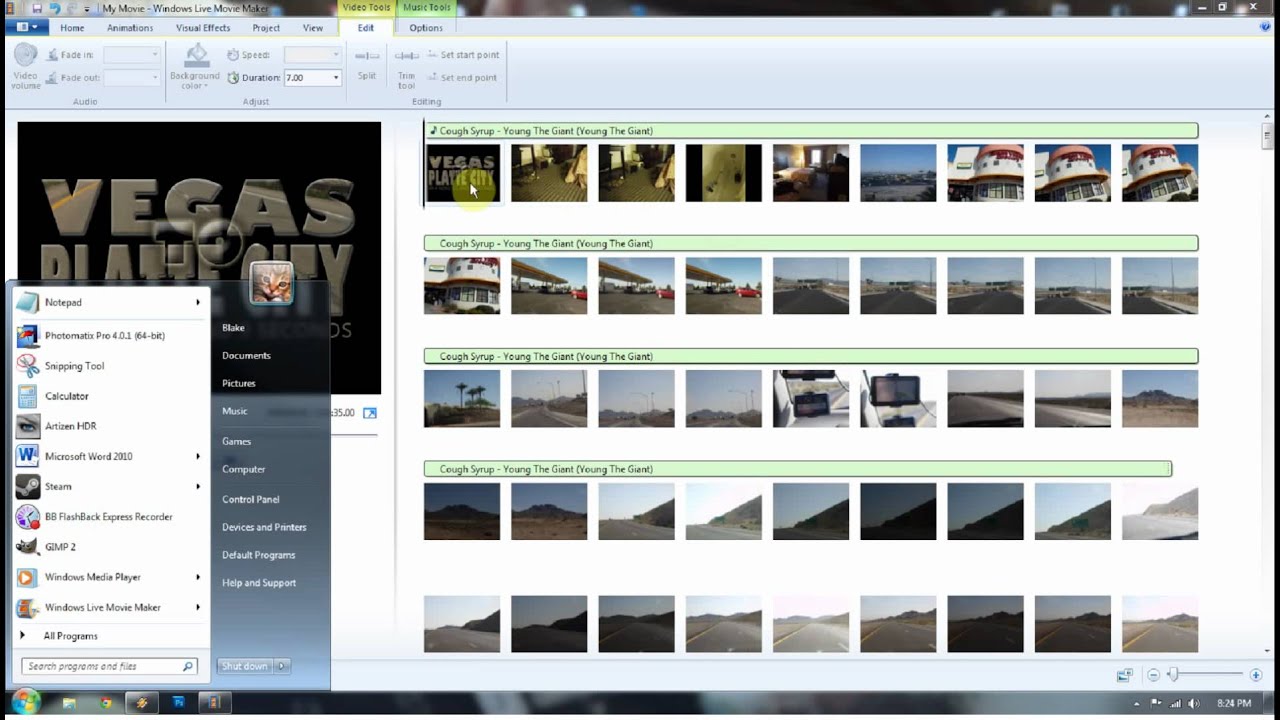
Task: Show hidden system tray icons arrow
Action: [1139, 703]
